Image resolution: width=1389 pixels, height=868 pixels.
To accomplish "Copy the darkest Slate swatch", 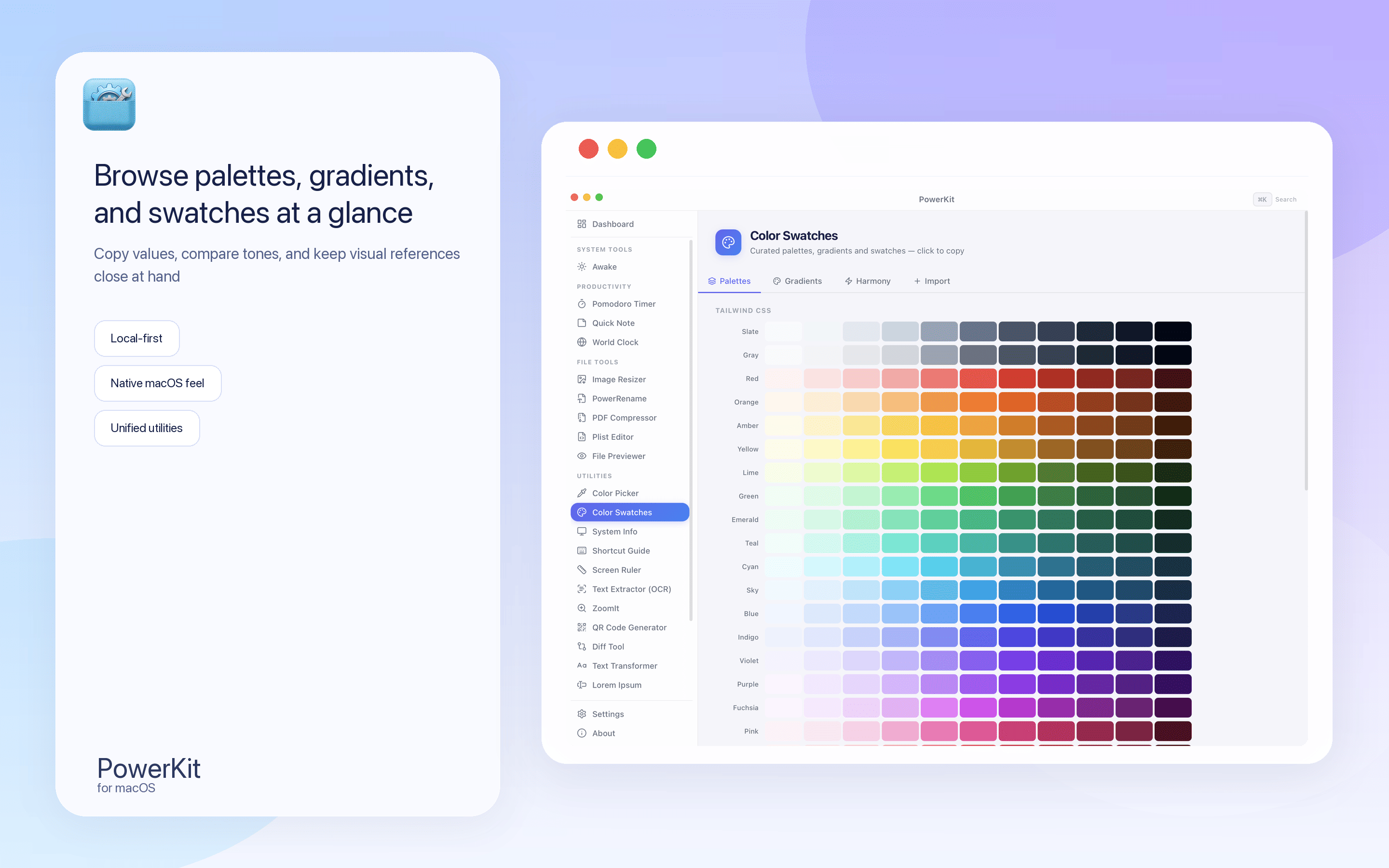I will (x=1172, y=332).
